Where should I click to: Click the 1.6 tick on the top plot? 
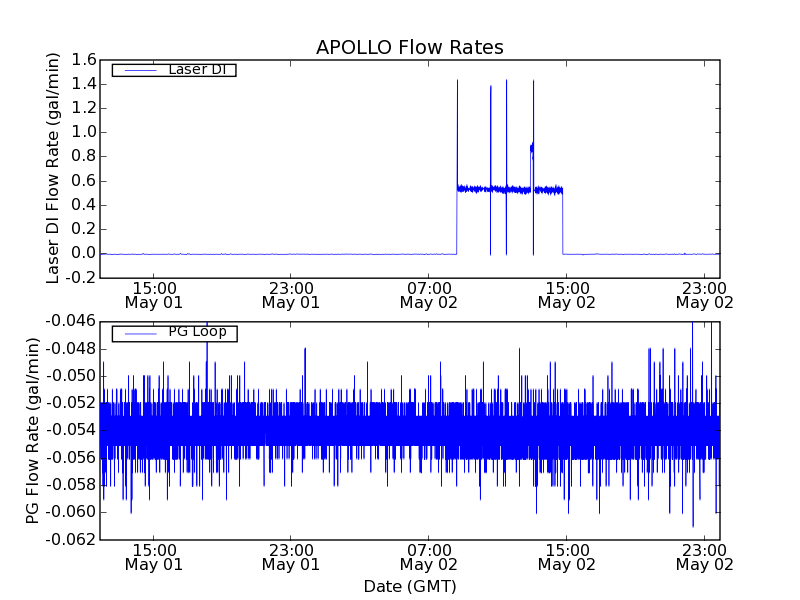coord(83,60)
